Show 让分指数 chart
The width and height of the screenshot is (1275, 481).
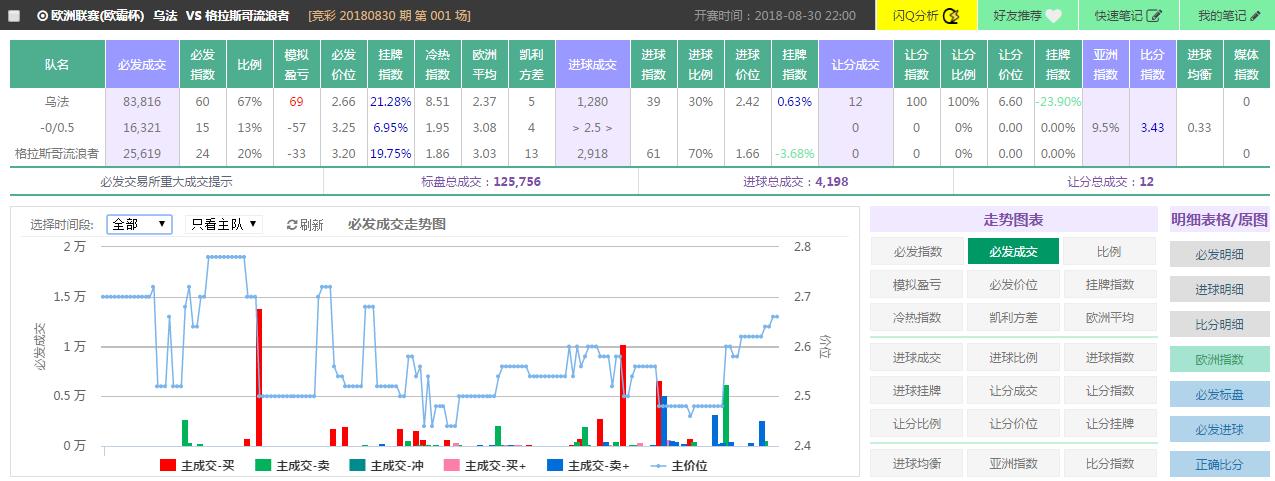pyautogui.click(x=1109, y=390)
